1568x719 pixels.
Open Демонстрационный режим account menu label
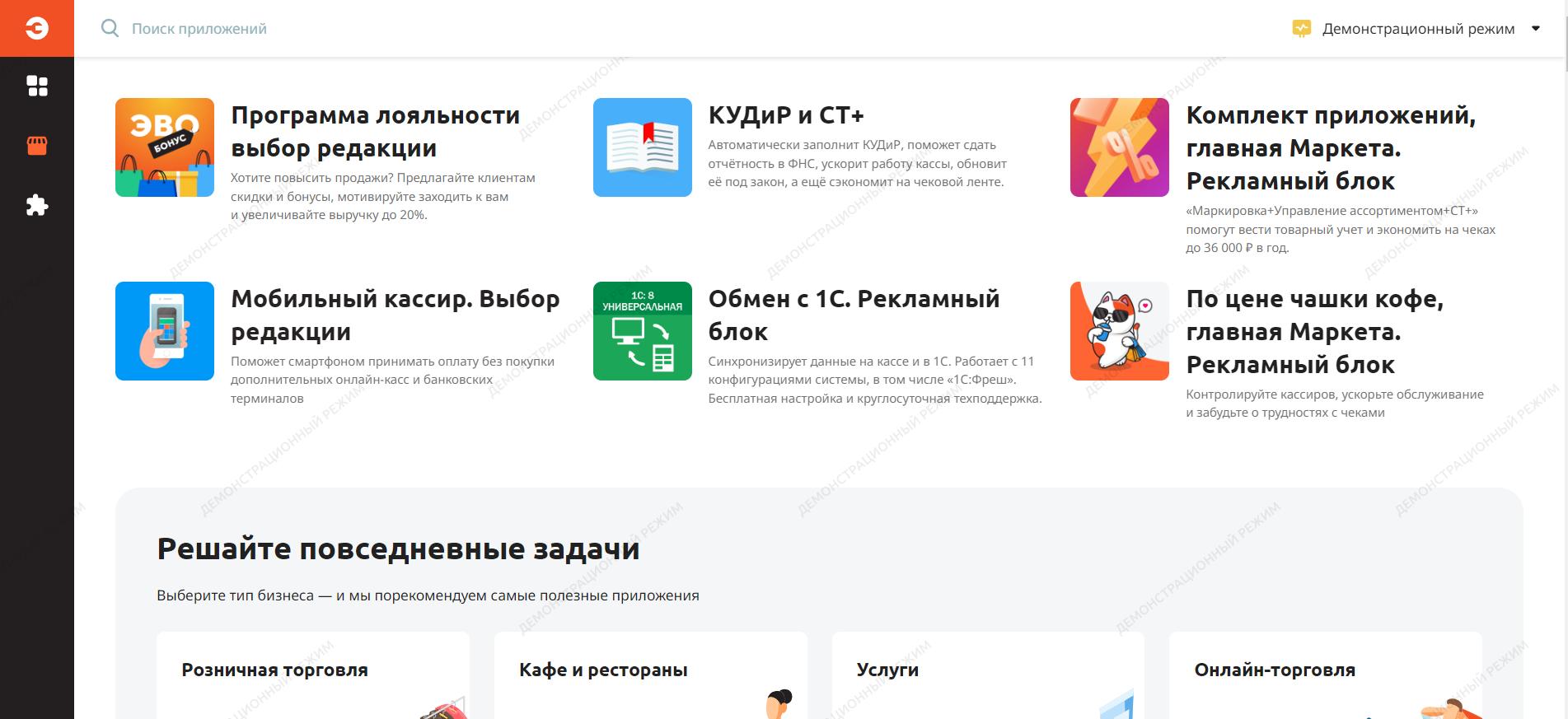pos(1418,29)
